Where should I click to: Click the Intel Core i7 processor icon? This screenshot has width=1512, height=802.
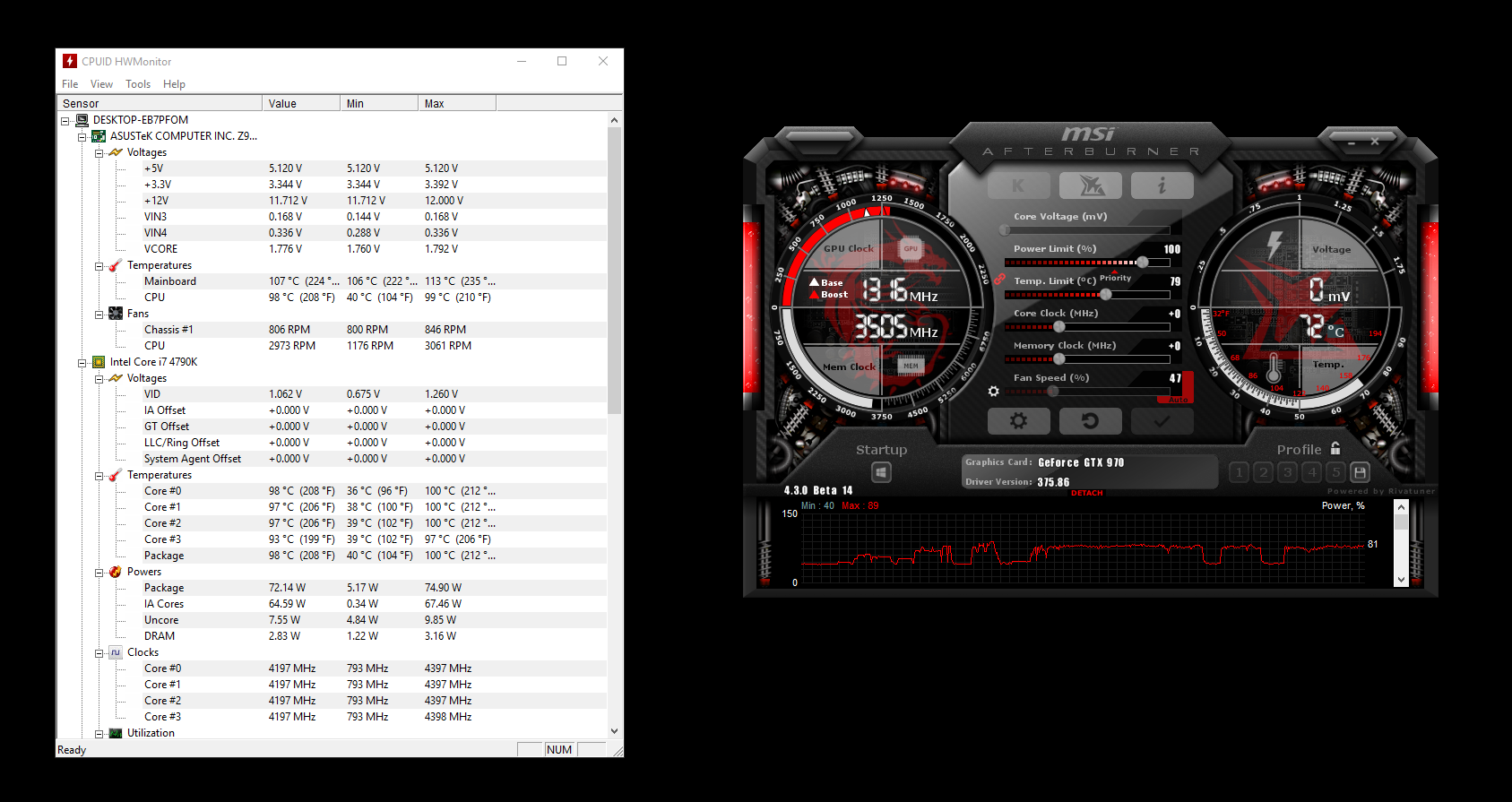[x=99, y=362]
